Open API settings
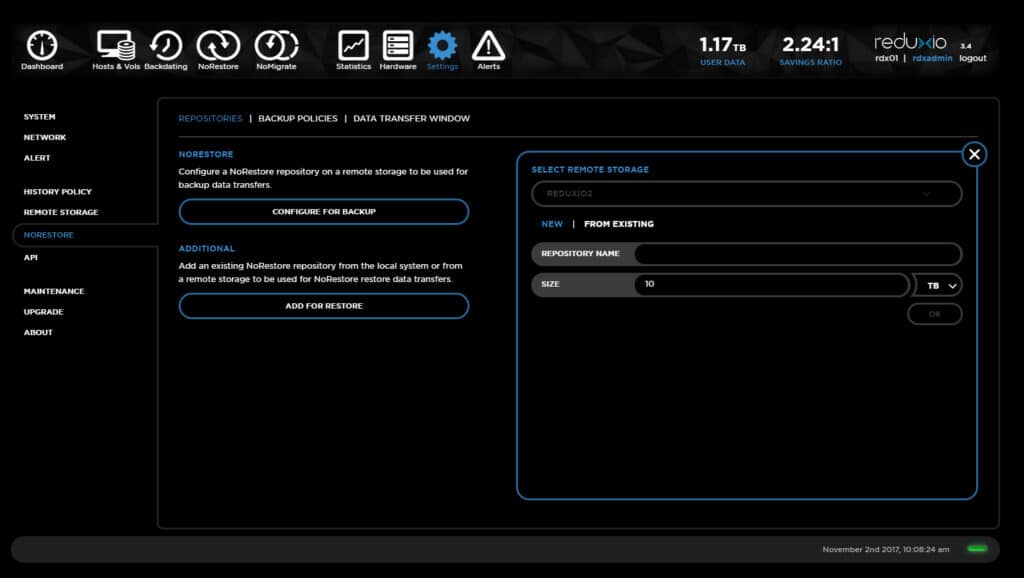This screenshot has width=1024, height=578. pyautogui.click(x=30, y=257)
